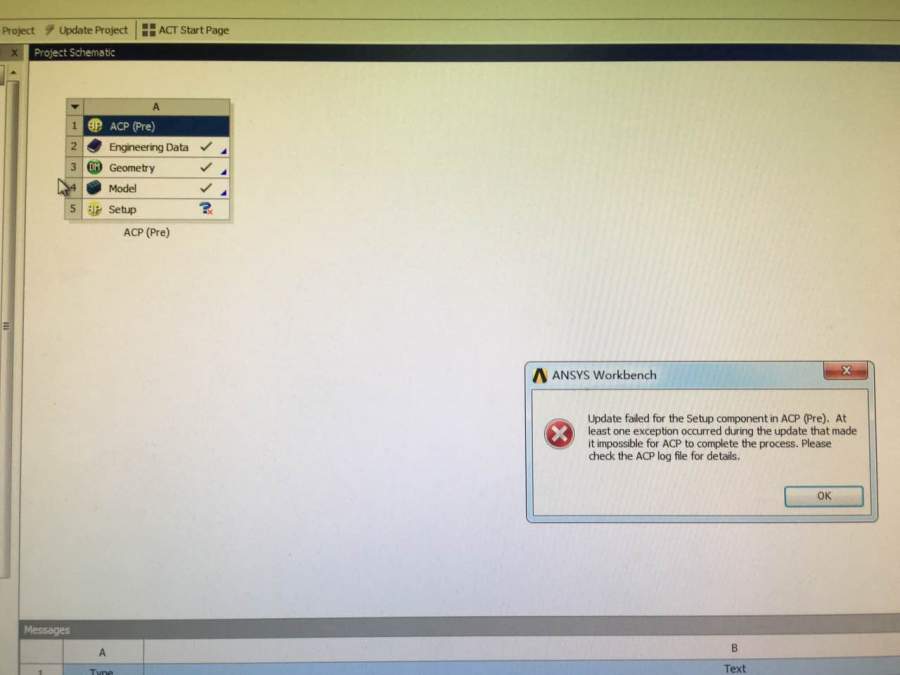The image size is (900, 675).
Task: Open the system A dropdown arrow
Action: 75,107
